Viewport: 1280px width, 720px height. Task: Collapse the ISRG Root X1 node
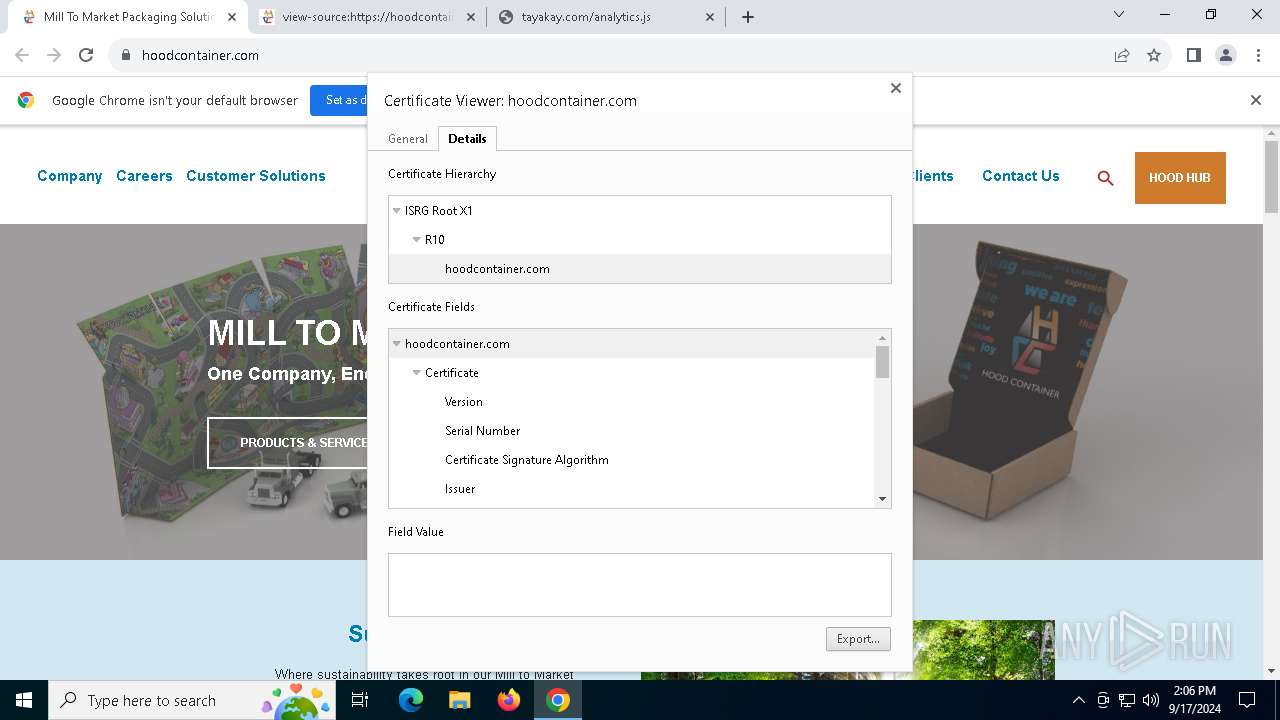coord(397,211)
